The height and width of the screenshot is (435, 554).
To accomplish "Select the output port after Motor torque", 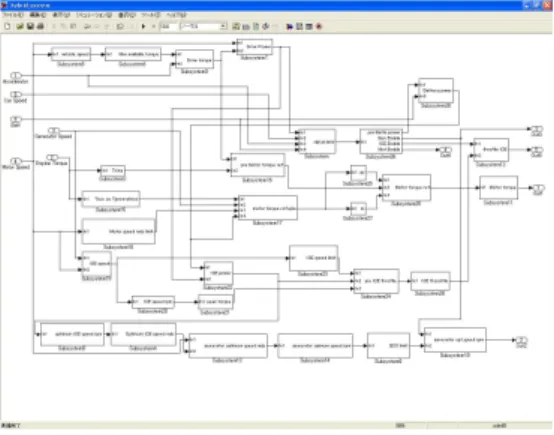I will [538, 188].
